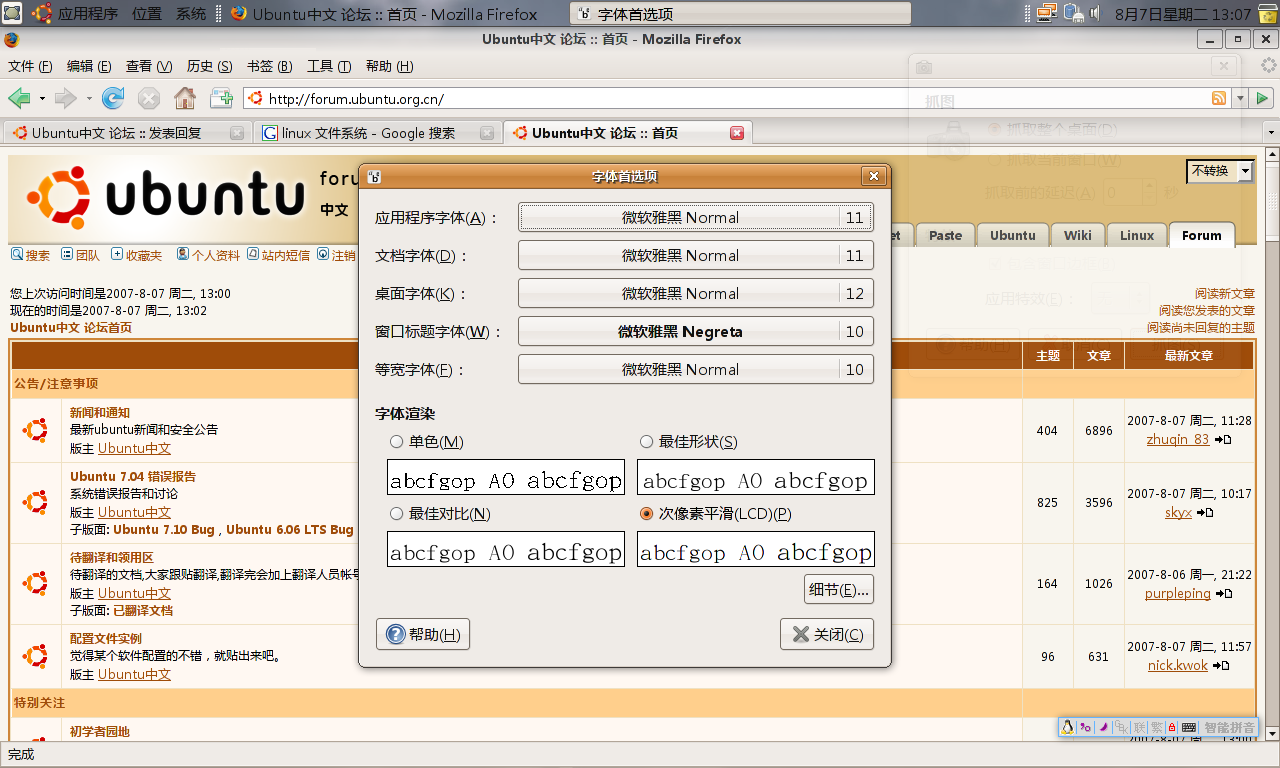The width and height of the screenshot is (1280, 768).
Task: Open a new tab using the toolbar icon
Action: 221,98
